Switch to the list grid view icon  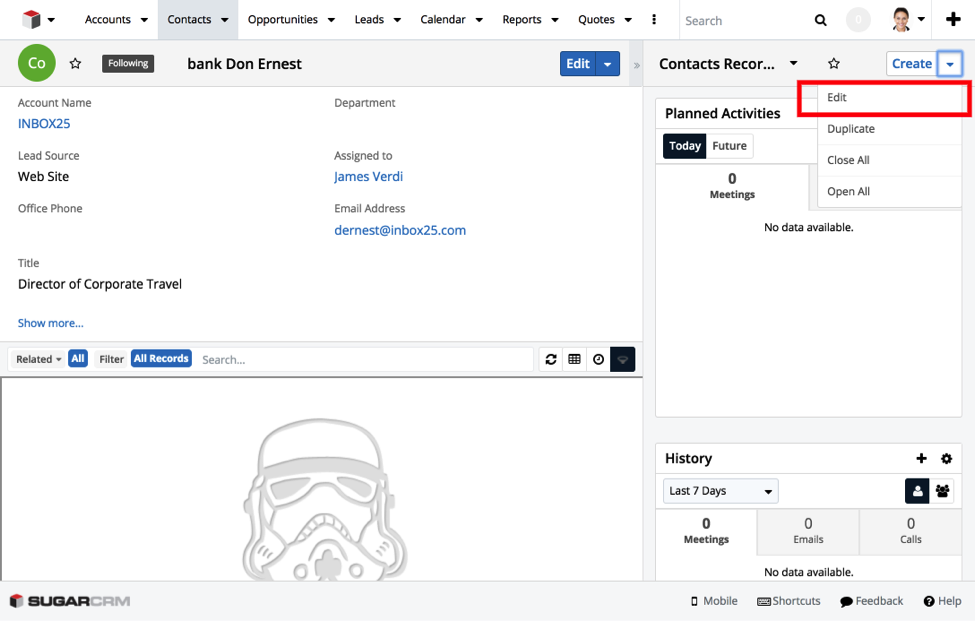(x=575, y=359)
